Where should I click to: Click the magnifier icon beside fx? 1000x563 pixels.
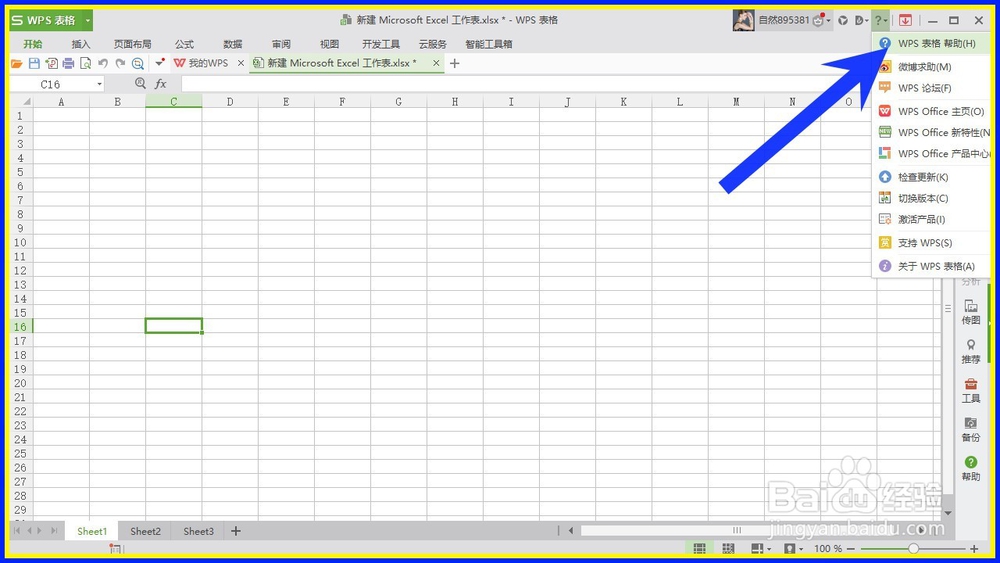(140, 84)
